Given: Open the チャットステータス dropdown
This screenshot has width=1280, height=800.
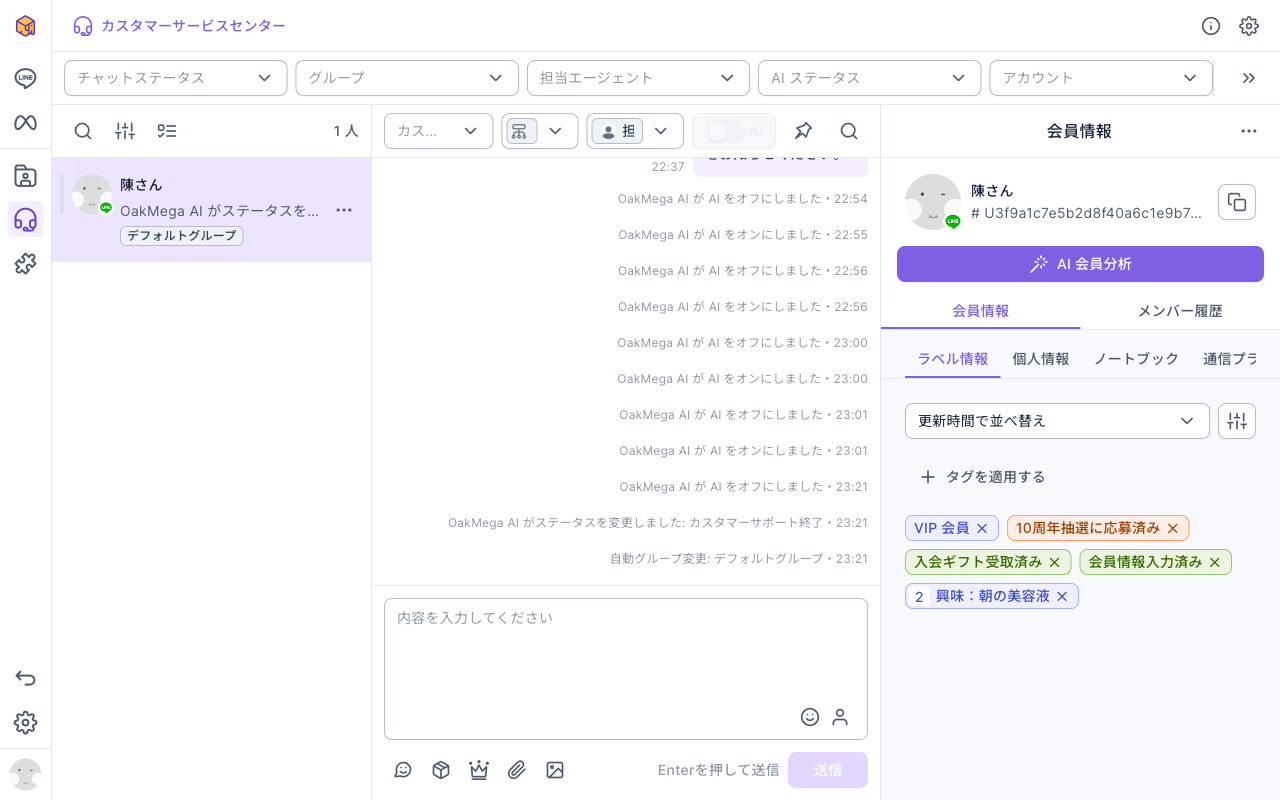Looking at the screenshot, I should [176, 78].
